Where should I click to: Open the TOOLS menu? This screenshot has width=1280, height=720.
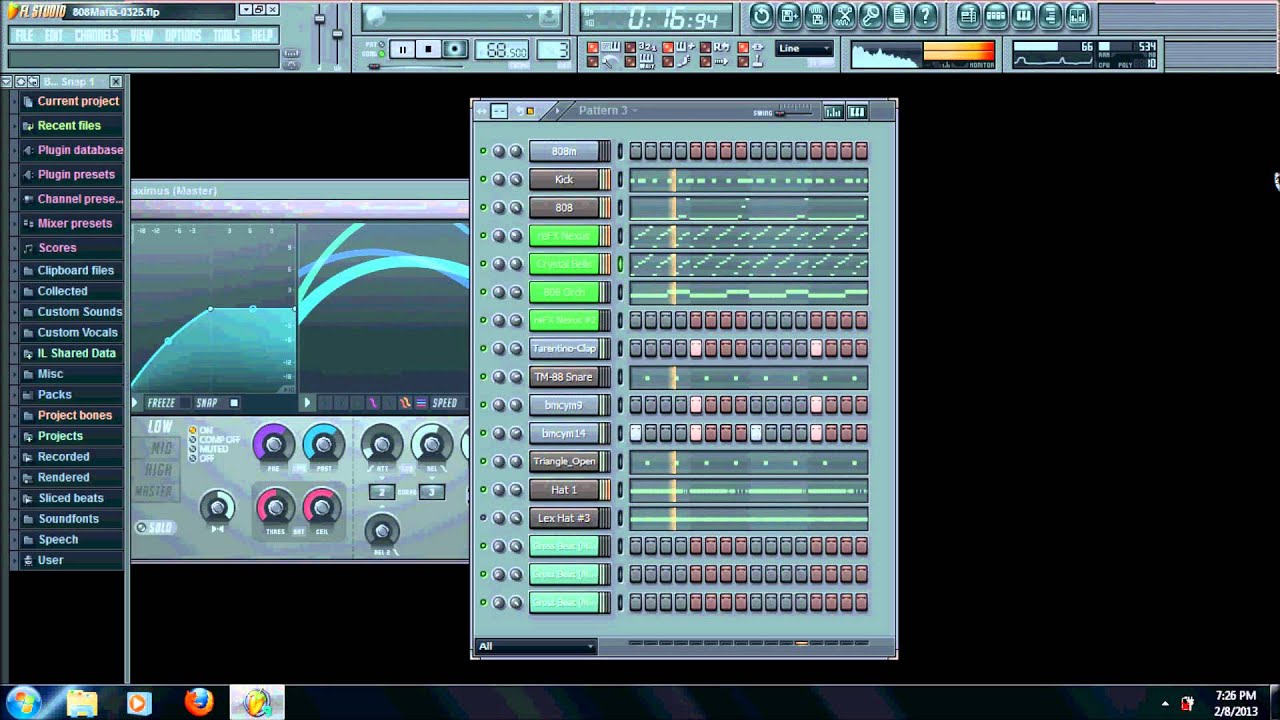click(x=227, y=36)
